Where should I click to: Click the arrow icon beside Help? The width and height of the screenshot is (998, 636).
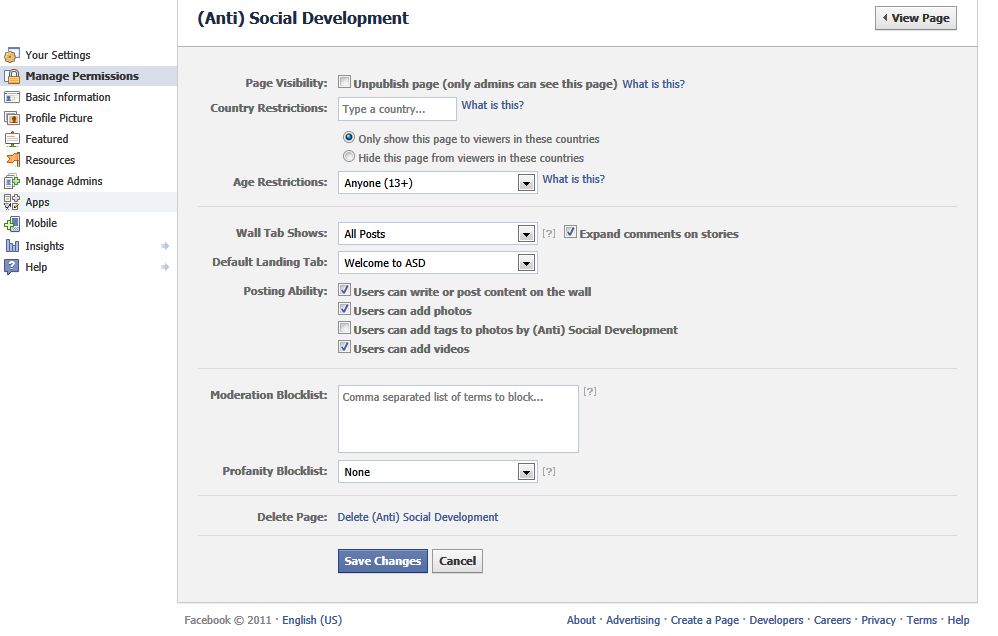coord(165,267)
